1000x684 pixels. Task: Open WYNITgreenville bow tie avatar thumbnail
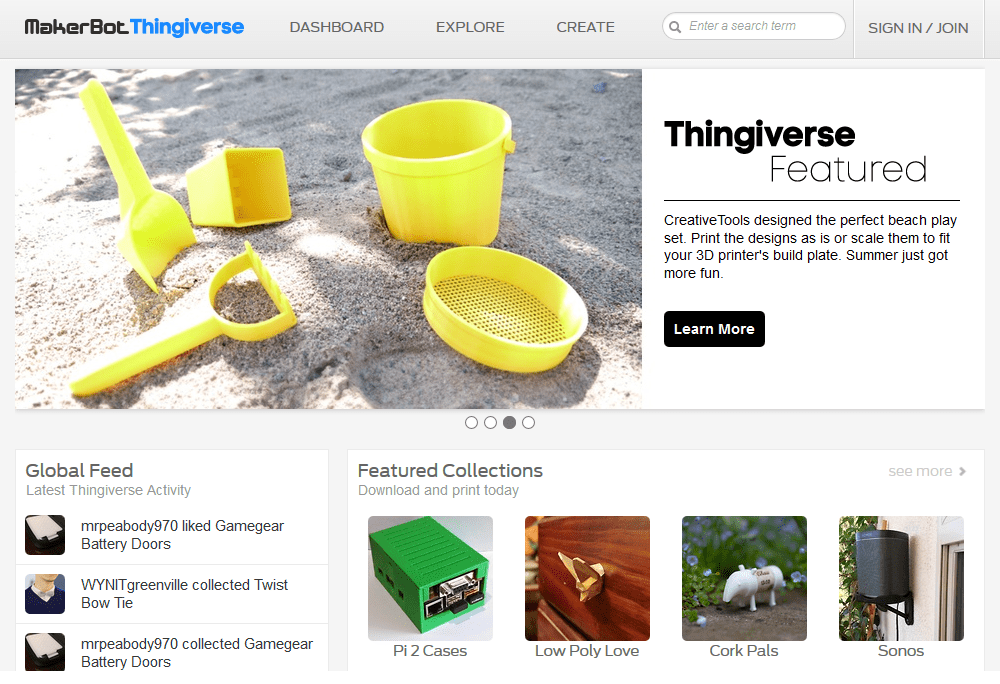(x=45, y=594)
